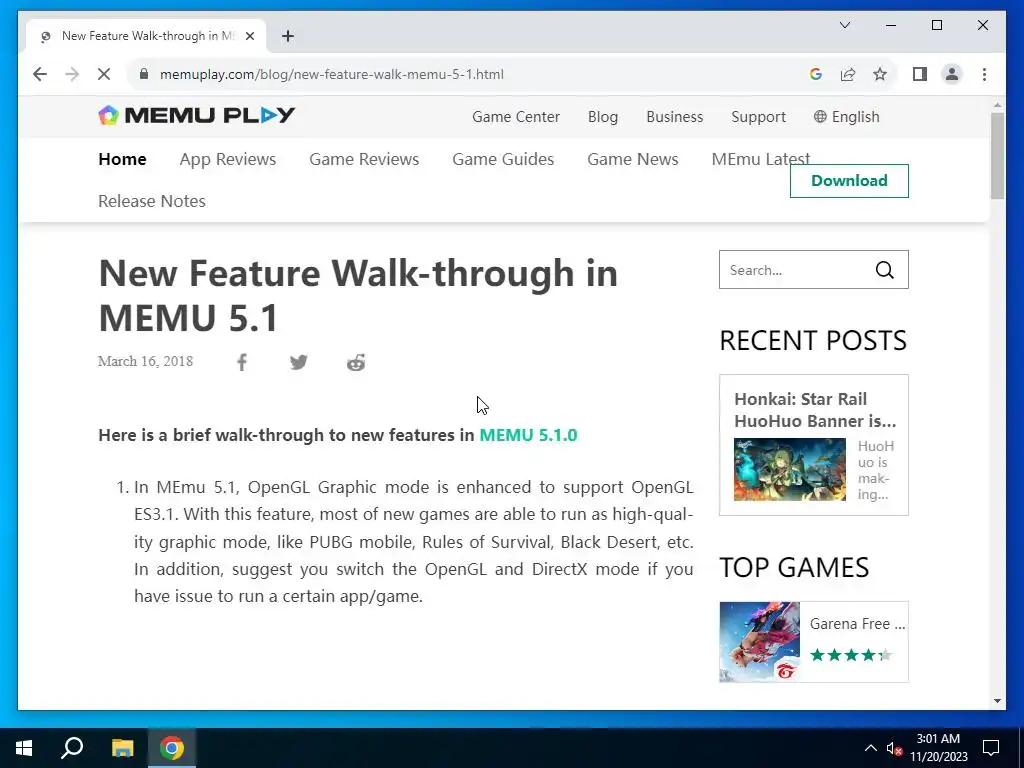Click the MEmu Play logo
The height and width of the screenshot is (768, 1024).
[x=197, y=116]
